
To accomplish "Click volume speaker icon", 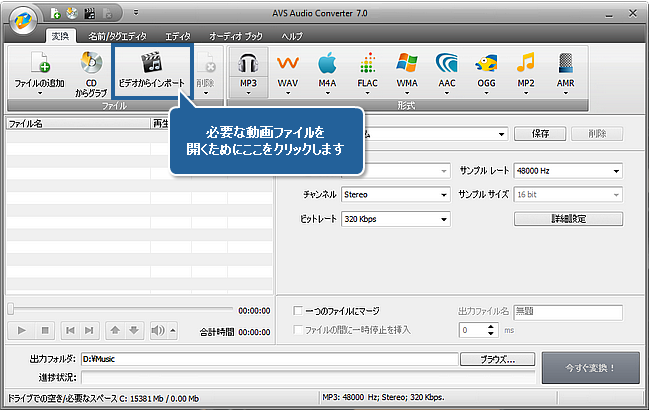I will pyautogui.click(x=158, y=331).
